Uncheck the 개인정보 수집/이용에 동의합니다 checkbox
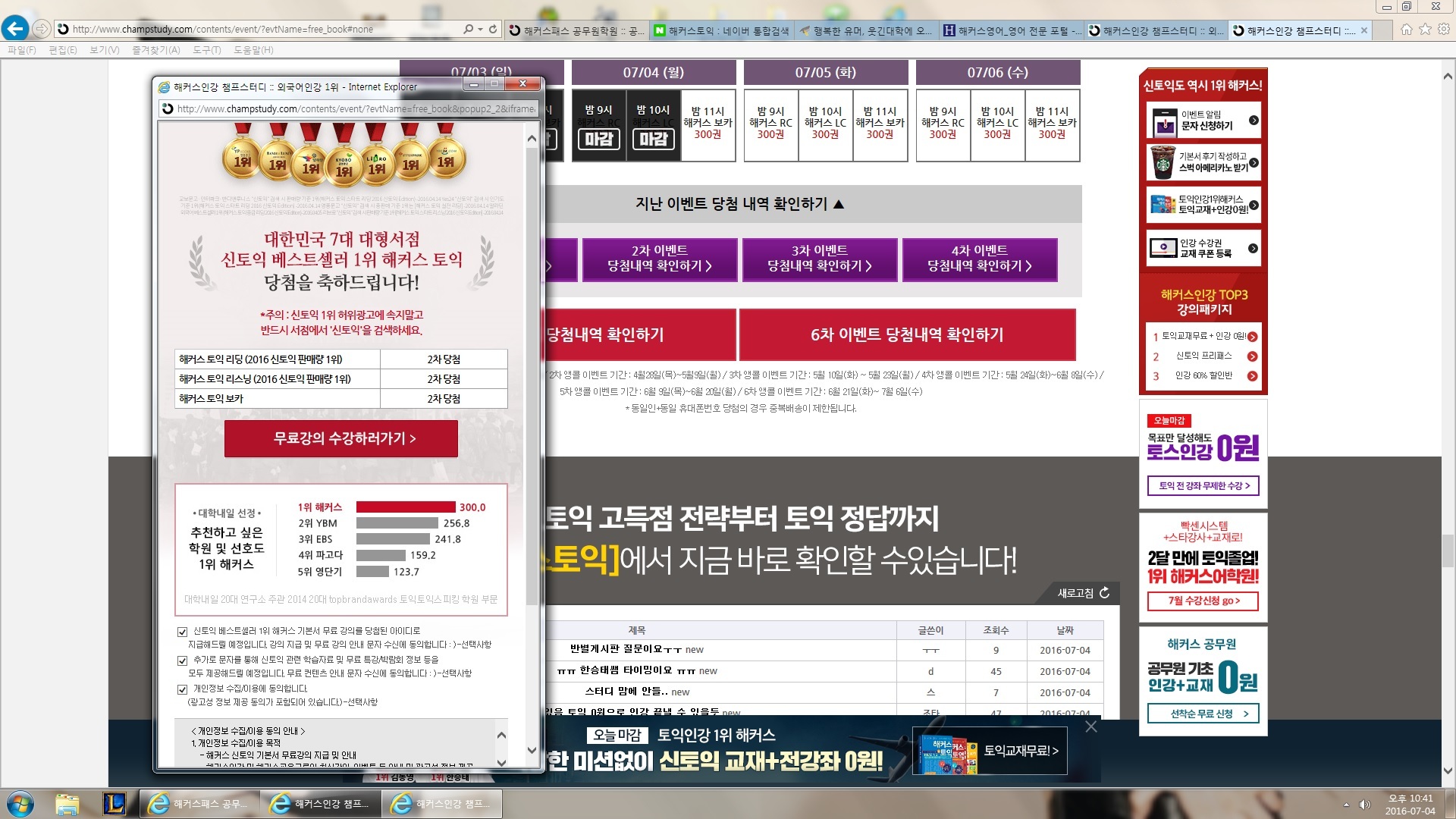 pyautogui.click(x=182, y=689)
